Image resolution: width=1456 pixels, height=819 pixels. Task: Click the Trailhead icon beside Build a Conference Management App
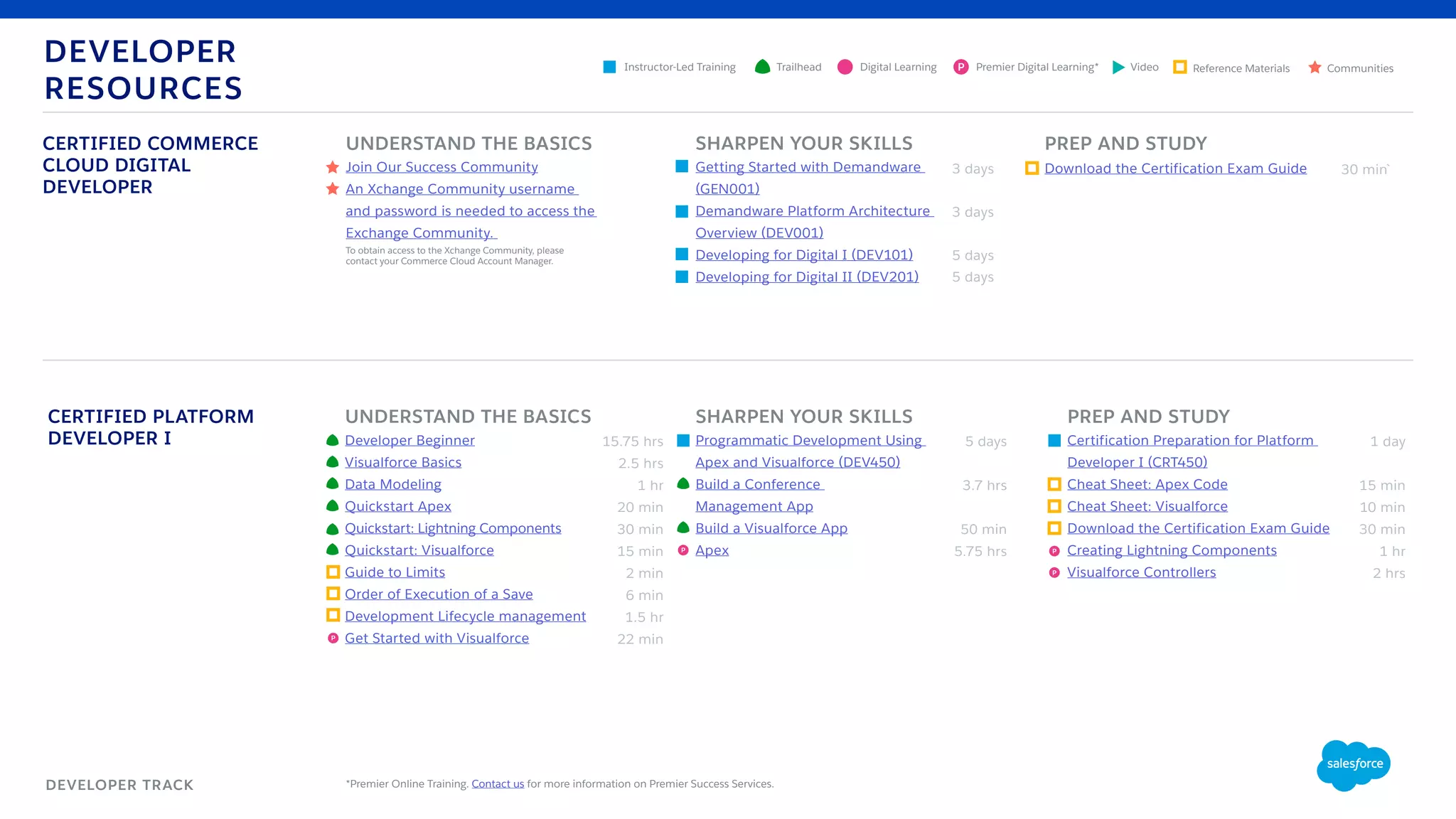(683, 484)
